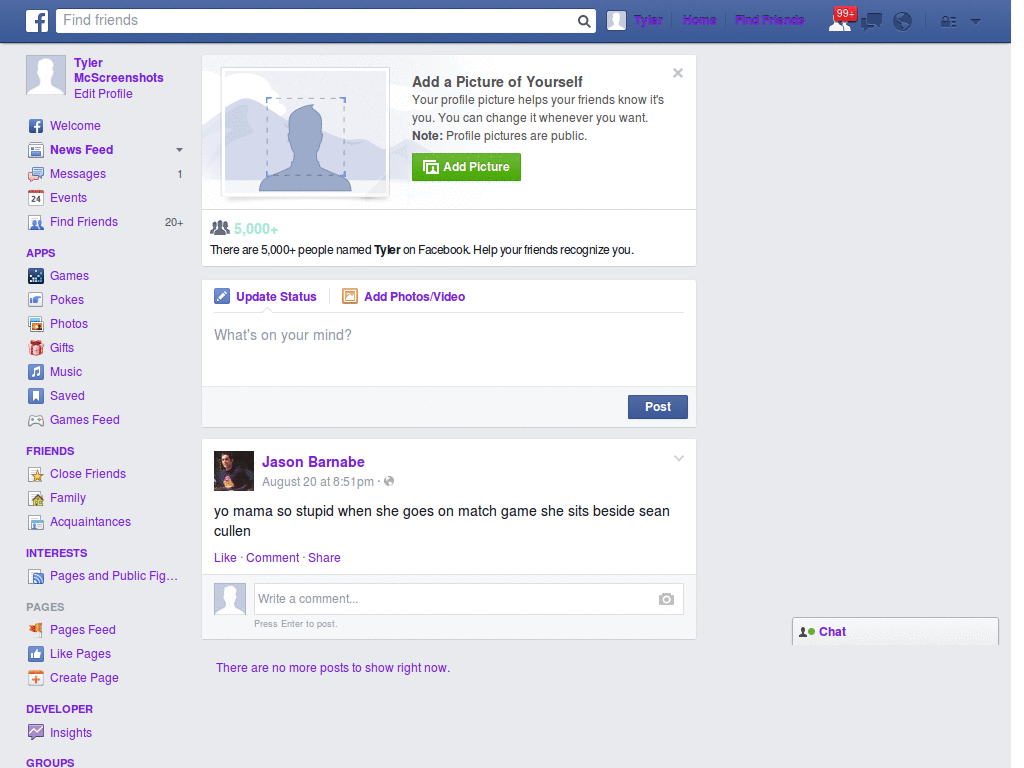1024x768 pixels.
Task: Open the Chat bar
Action: (x=895, y=632)
